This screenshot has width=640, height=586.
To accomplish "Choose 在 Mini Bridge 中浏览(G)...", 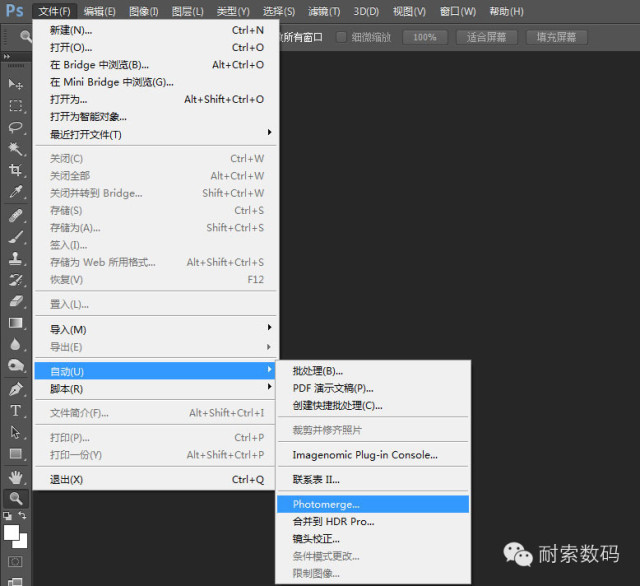I will pyautogui.click(x=156, y=82).
